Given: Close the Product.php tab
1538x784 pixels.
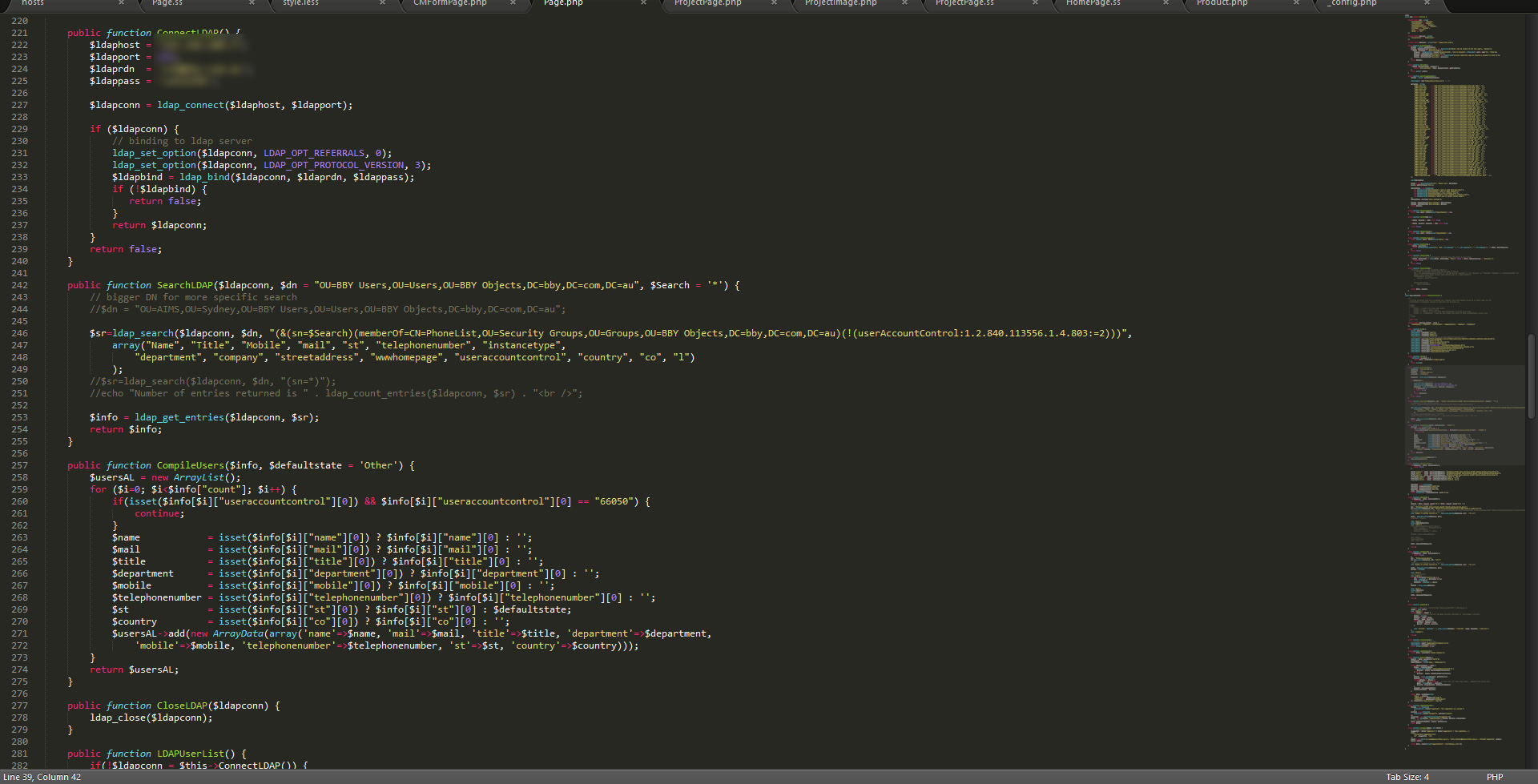Looking at the screenshot, I should [1296, 3].
